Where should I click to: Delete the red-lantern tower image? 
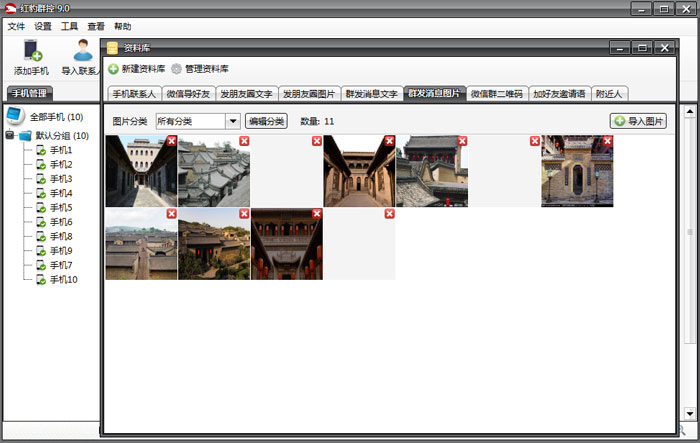[x=462, y=141]
